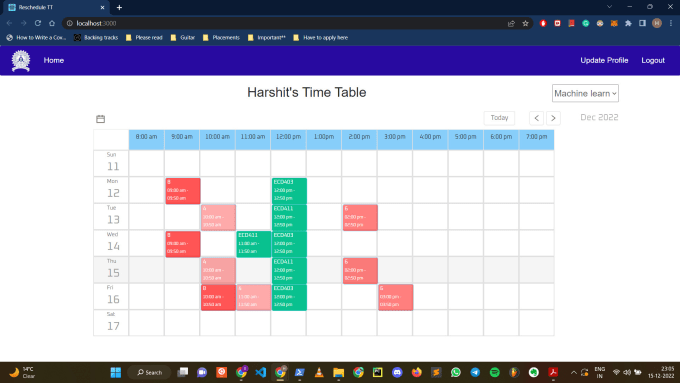This screenshot has width=680, height=383.
Task: Select Tuesday's 2:00 pm red slot
Action: [x=360, y=217]
